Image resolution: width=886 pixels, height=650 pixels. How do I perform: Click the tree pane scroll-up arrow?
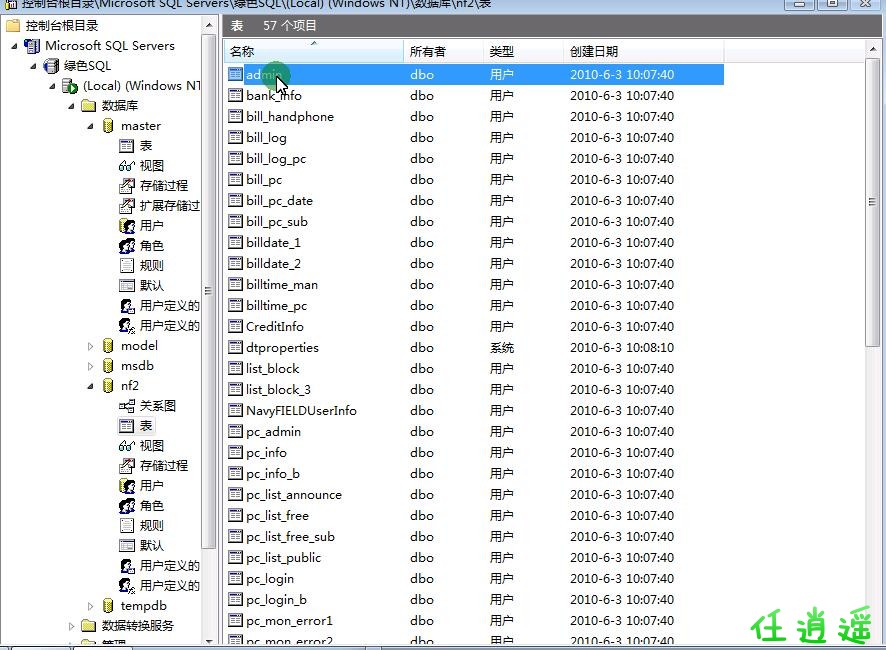[209, 25]
